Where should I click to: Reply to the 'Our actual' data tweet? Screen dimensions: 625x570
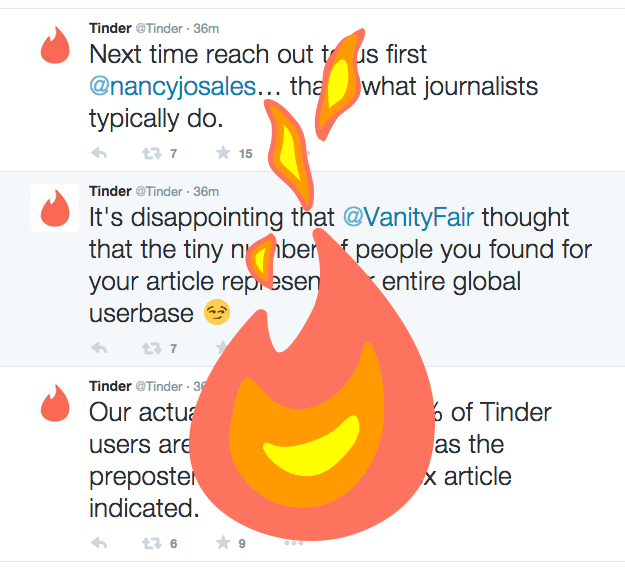pyautogui.click(x=99, y=542)
